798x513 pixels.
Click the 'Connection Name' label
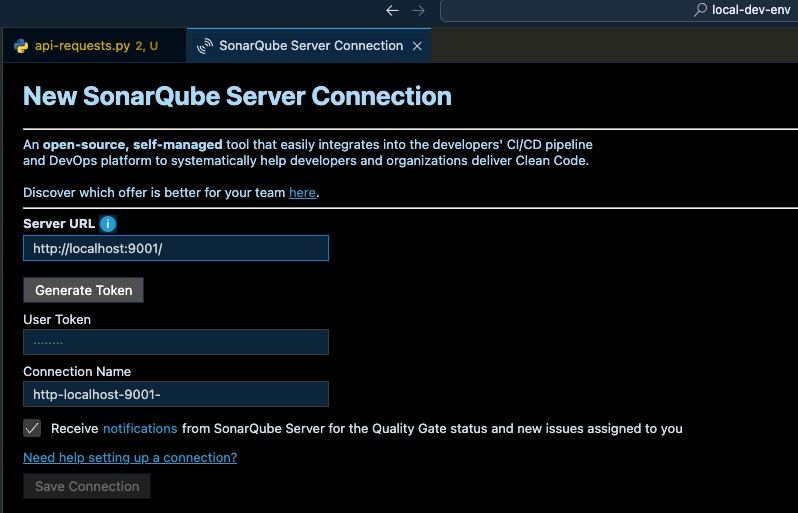click(x=77, y=372)
